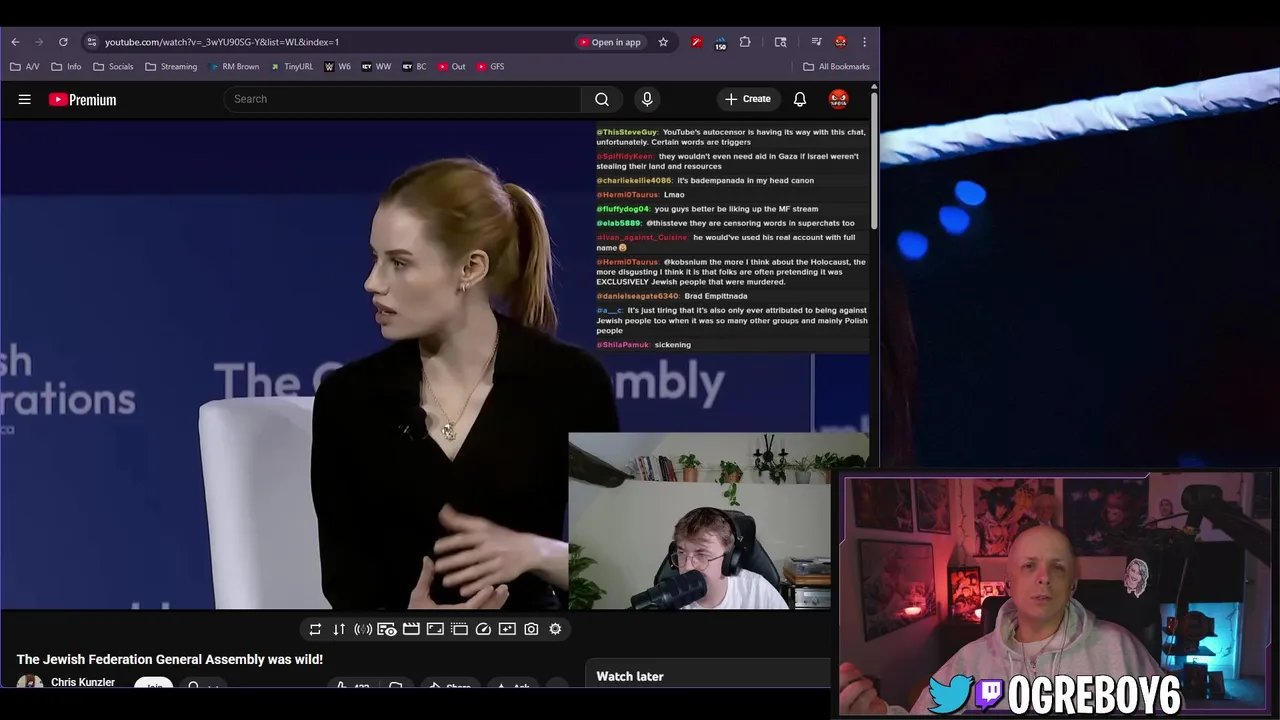Click the YouTube Premium logo
The image size is (1280, 720).
point(82,99)
